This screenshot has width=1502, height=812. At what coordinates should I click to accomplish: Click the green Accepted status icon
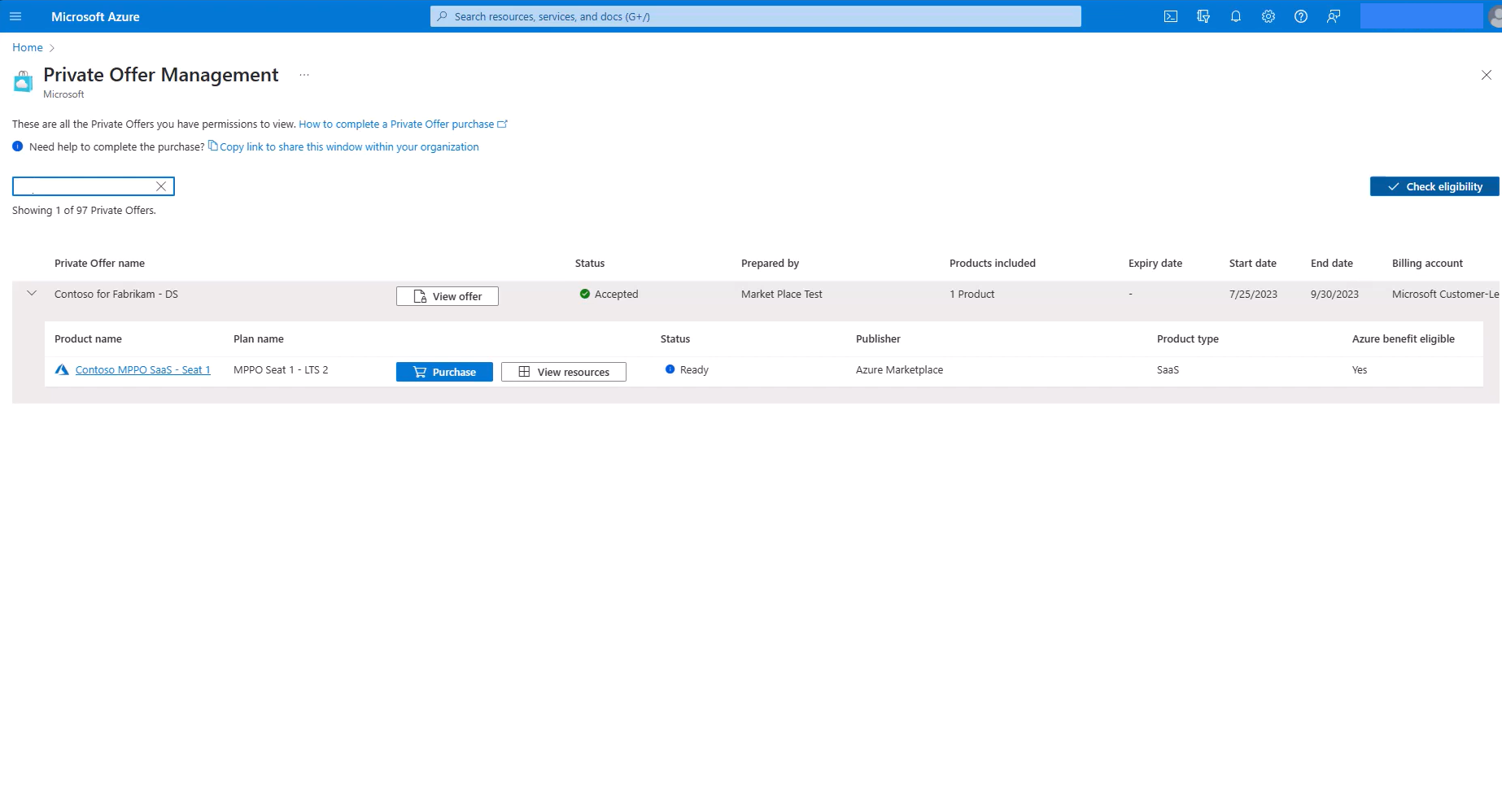[585, 294]
